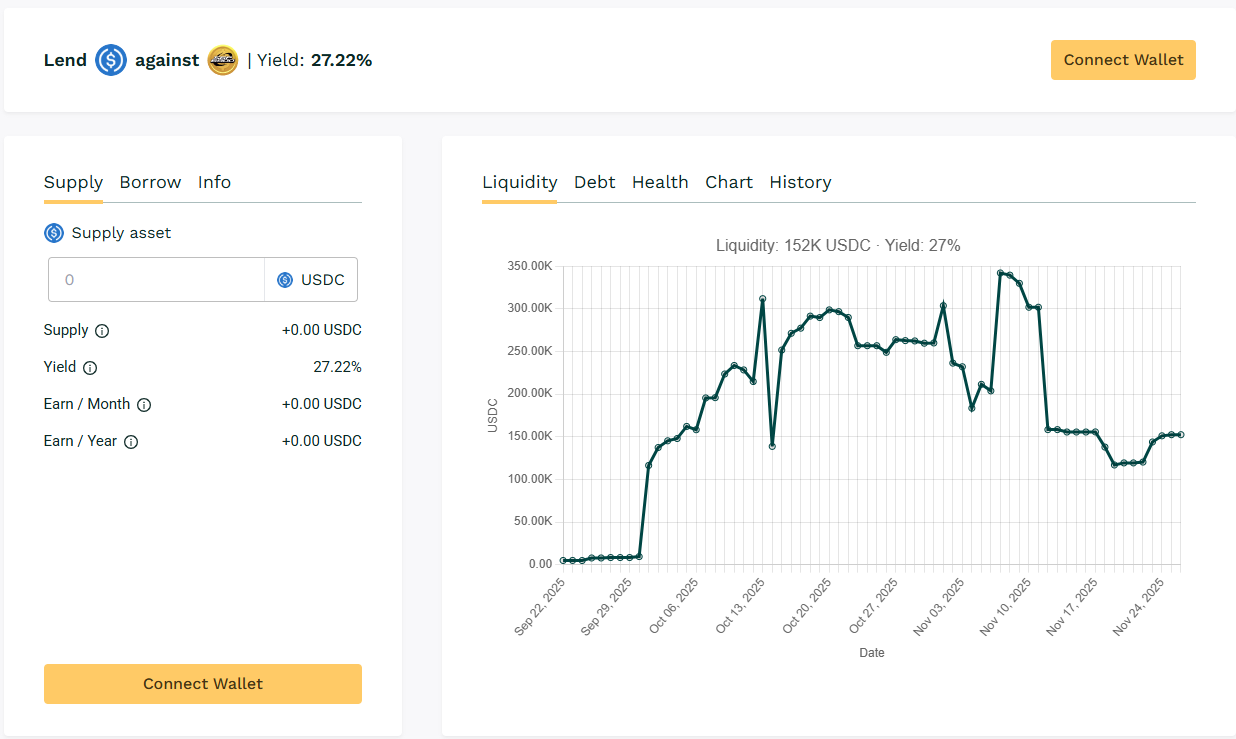Open the Info tab

pyautogui.click(x=214, y=182)
